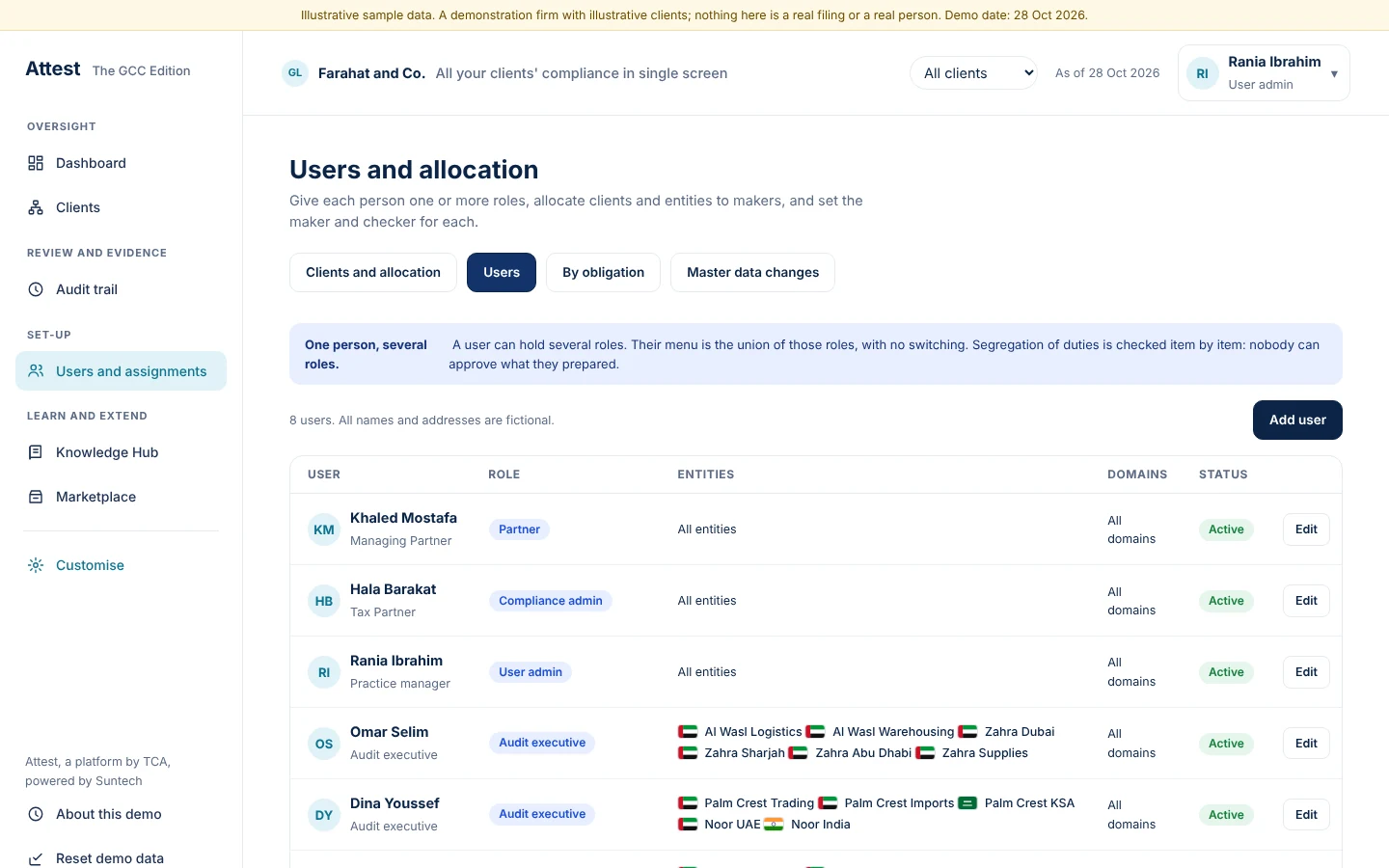
Task: Click the RI avatar in the profile menu
Action: point(1202,73)
